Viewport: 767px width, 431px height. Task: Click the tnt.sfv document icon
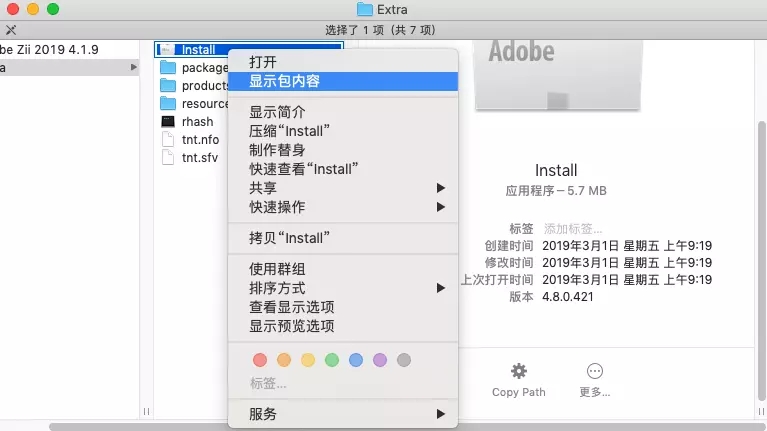coord(168,158)
